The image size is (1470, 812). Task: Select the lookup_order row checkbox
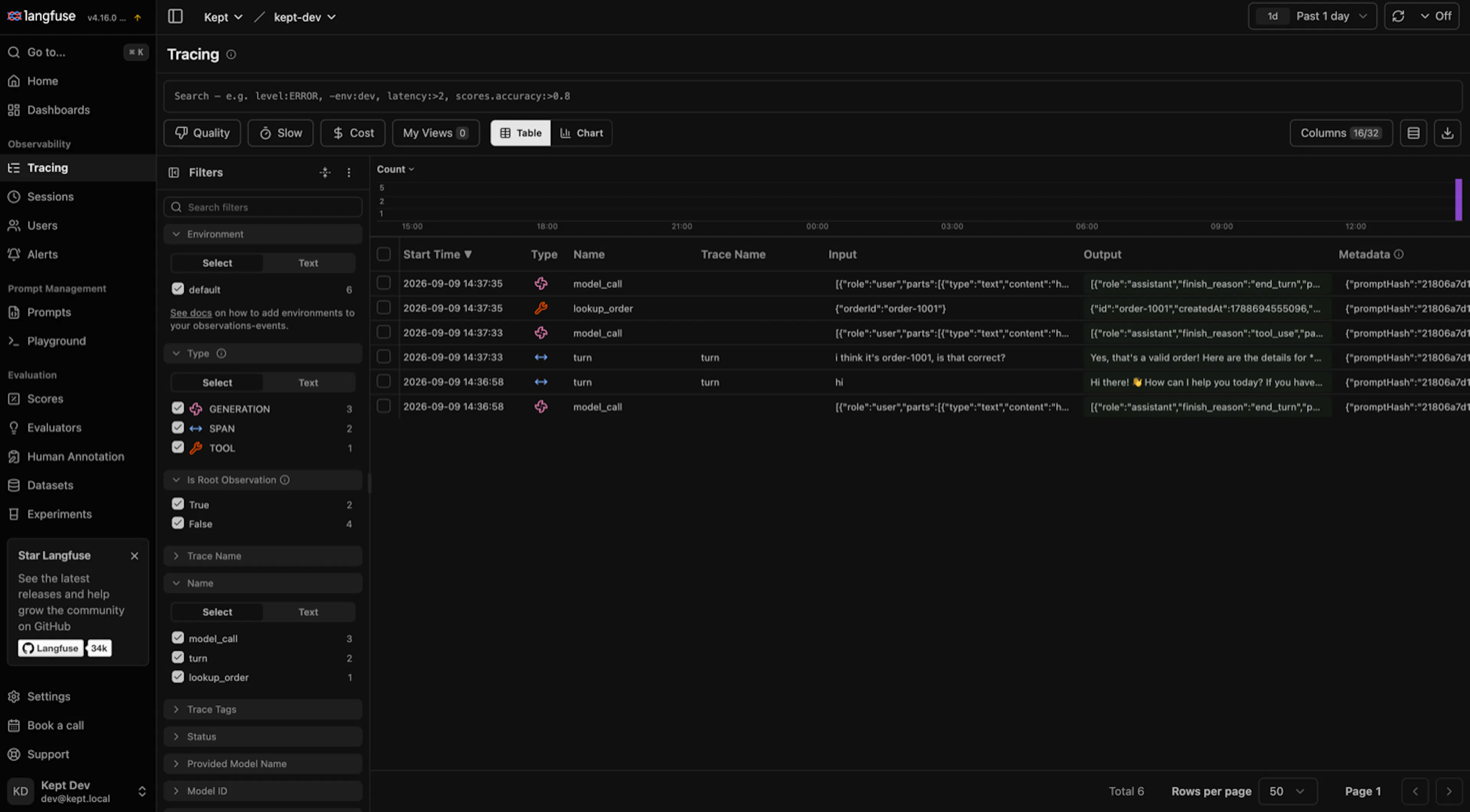click(x=384, y=308)
